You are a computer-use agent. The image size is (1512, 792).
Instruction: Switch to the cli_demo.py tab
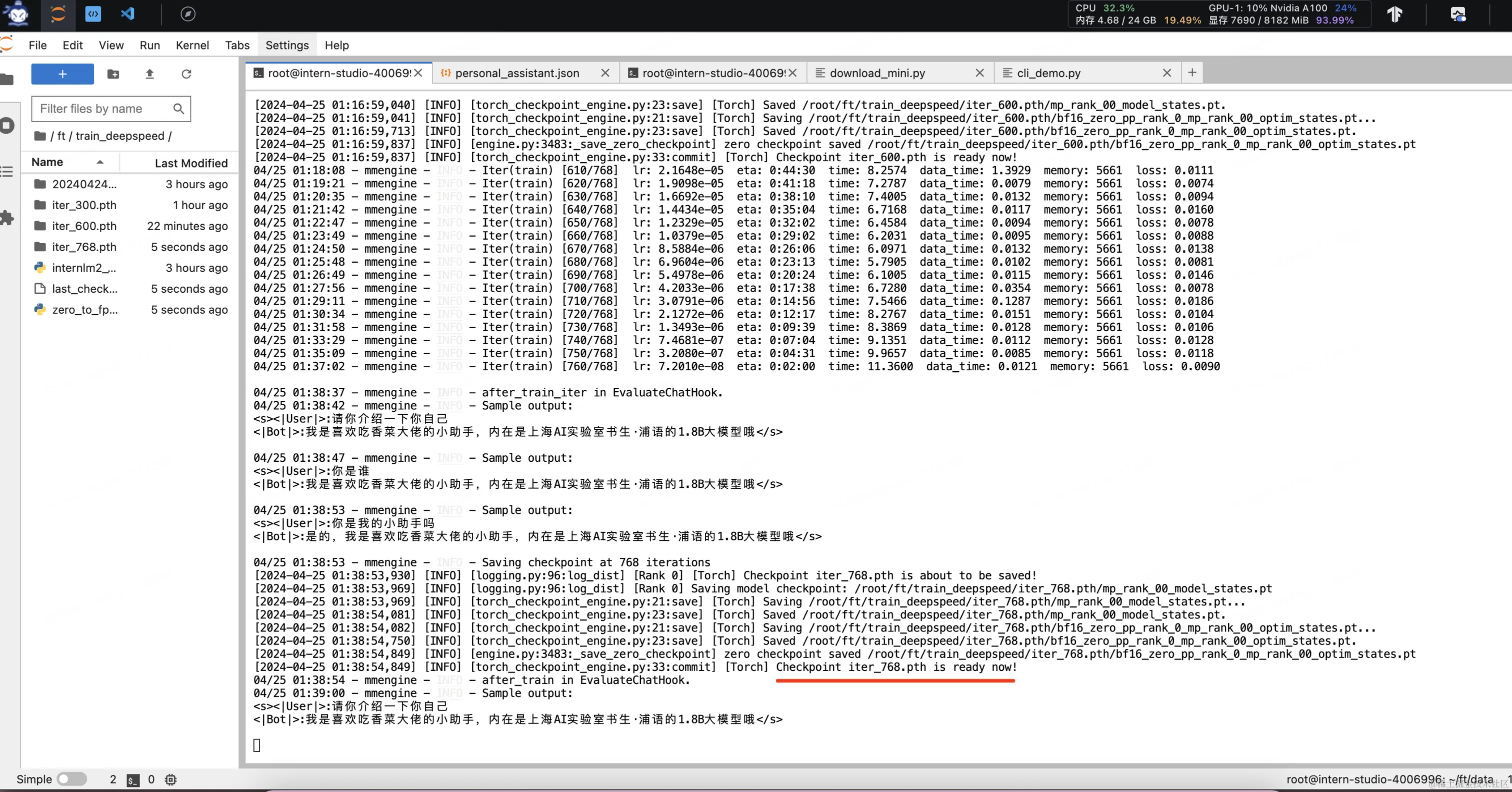1048,73
